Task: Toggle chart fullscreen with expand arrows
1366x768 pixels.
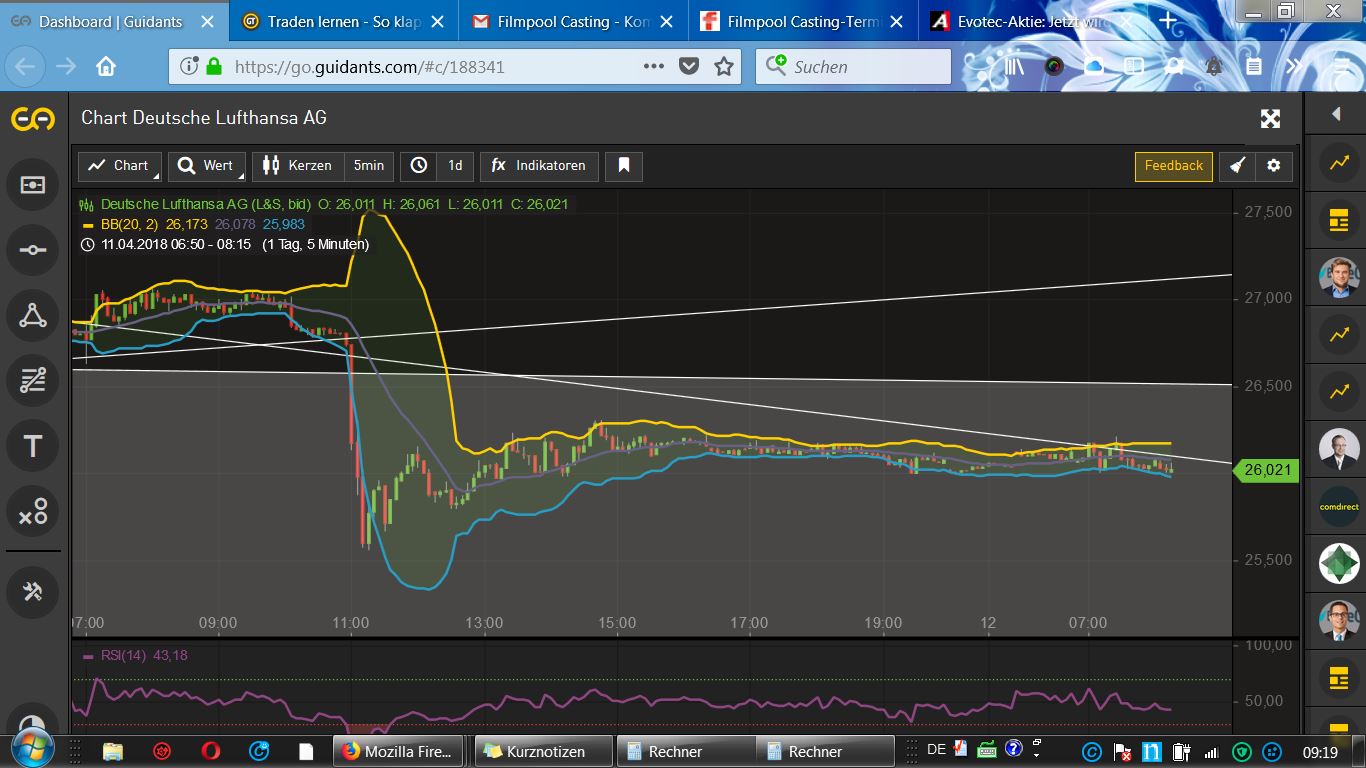Action: tap(1270, 119)
